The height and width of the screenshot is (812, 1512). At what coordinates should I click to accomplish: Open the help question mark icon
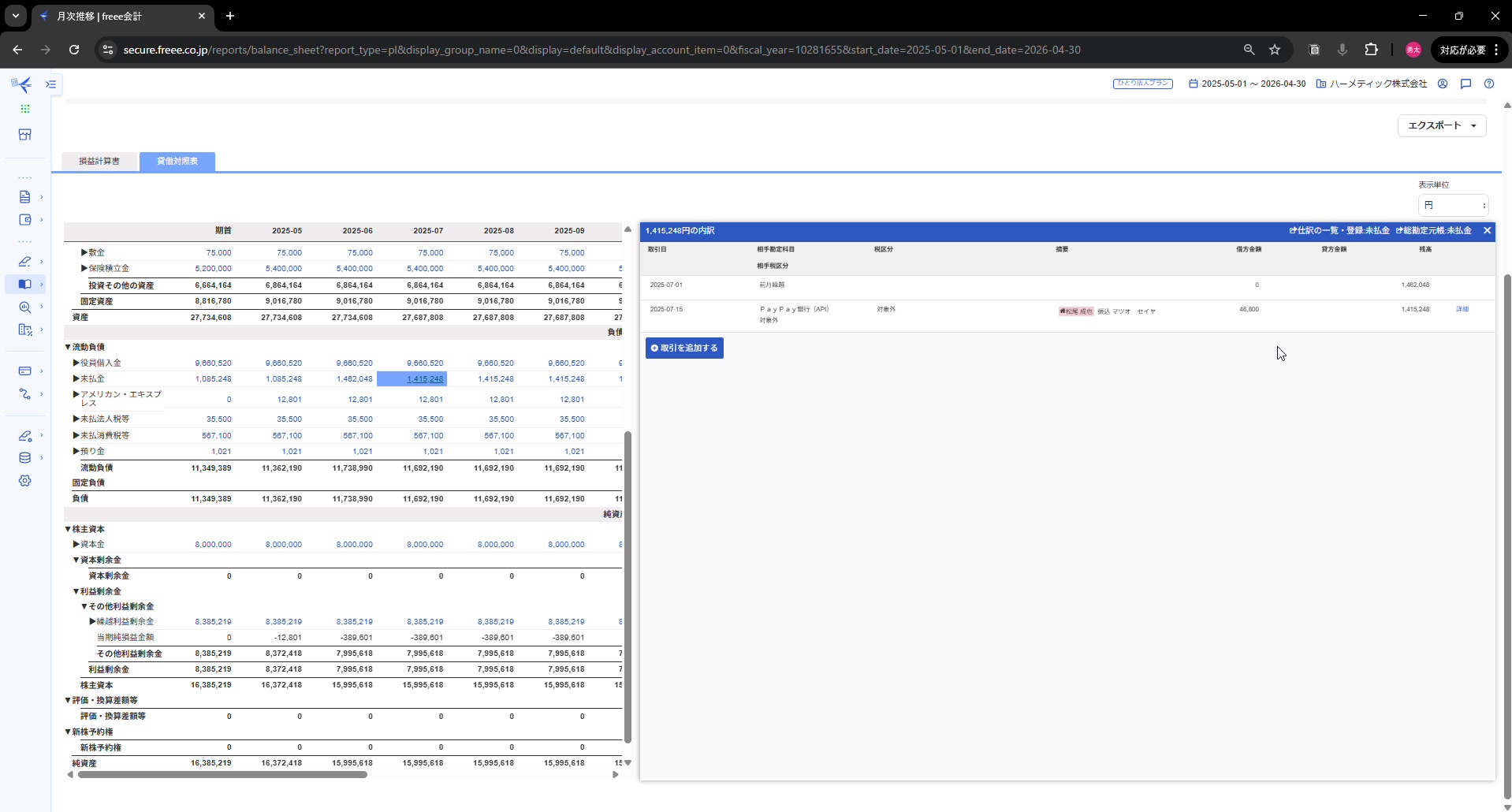click(1488, 84)
